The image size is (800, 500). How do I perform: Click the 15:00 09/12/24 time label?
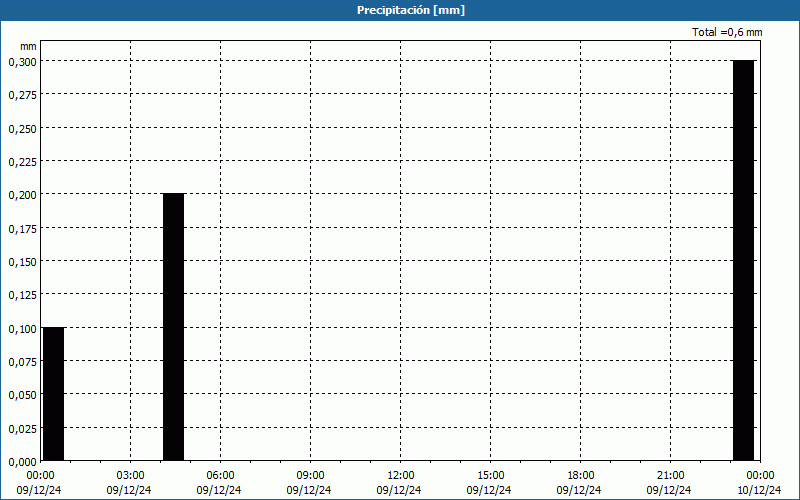tap(489, 483)
